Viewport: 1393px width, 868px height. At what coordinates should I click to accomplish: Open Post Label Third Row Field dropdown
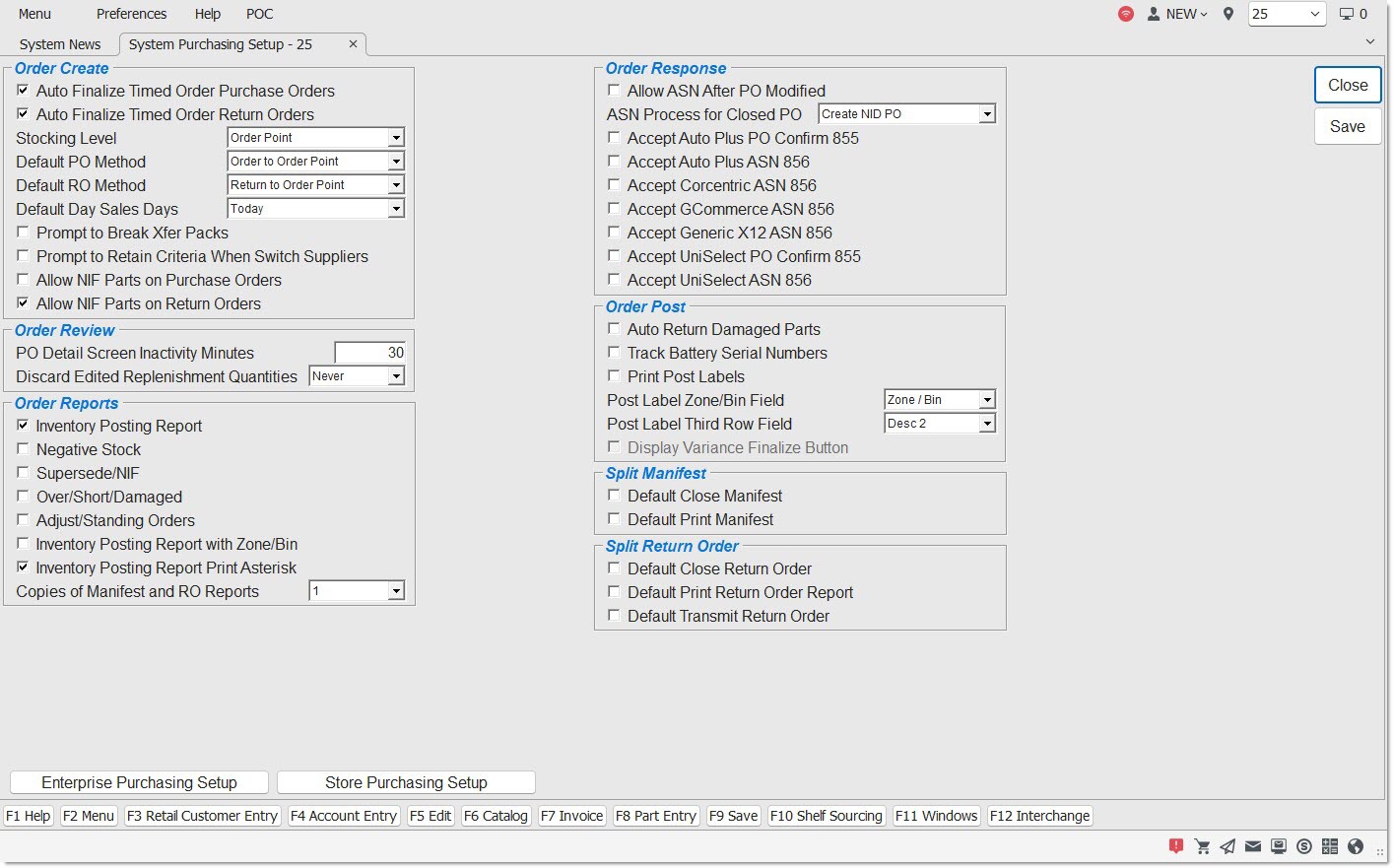pos(986,424)
